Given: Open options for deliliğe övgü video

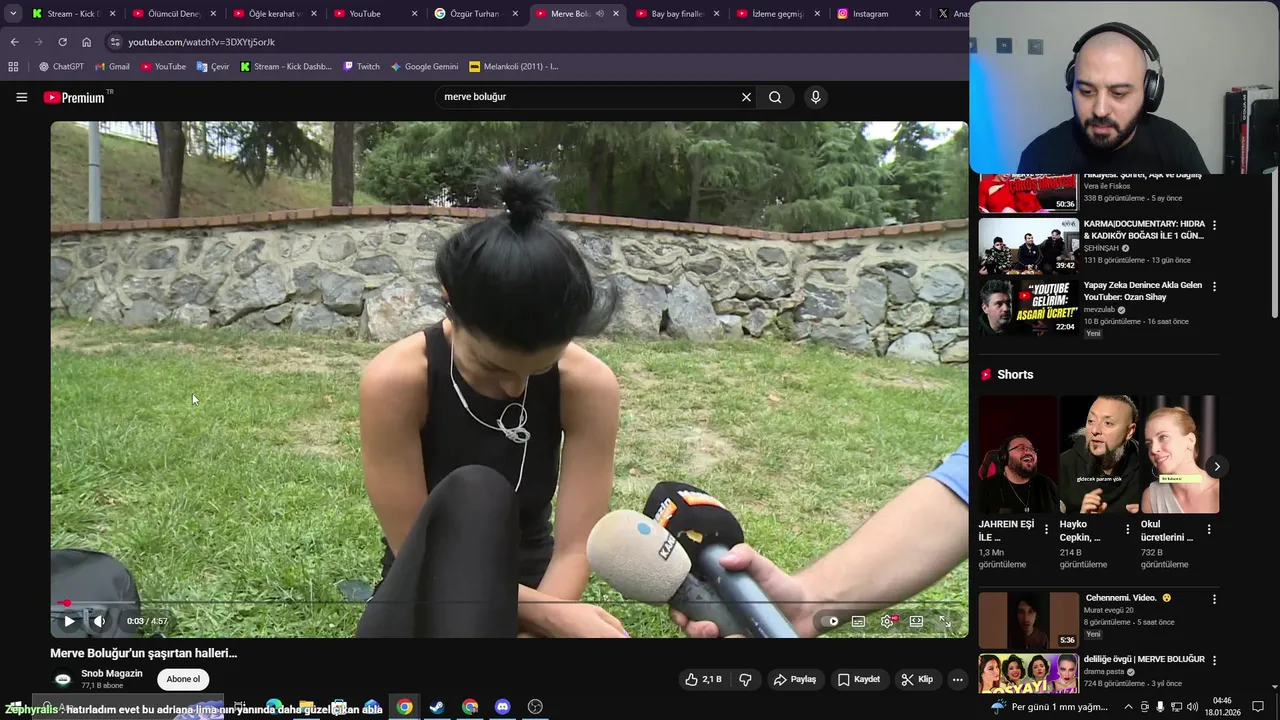Looking at the screenshot, I should click(1214, 660).
